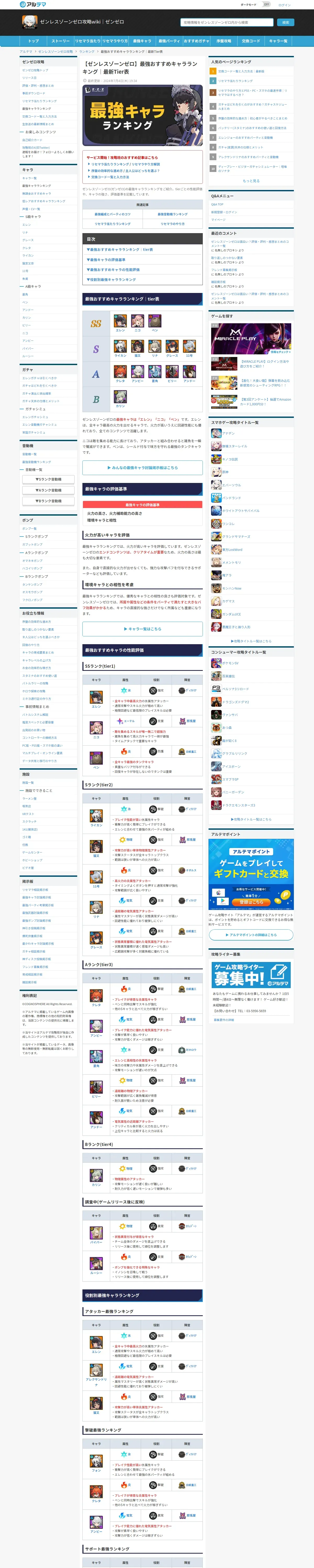Open the 原神 game icon in sidebar
Viewport: 314px width, 1568px height.
click(x=216, y=472)
